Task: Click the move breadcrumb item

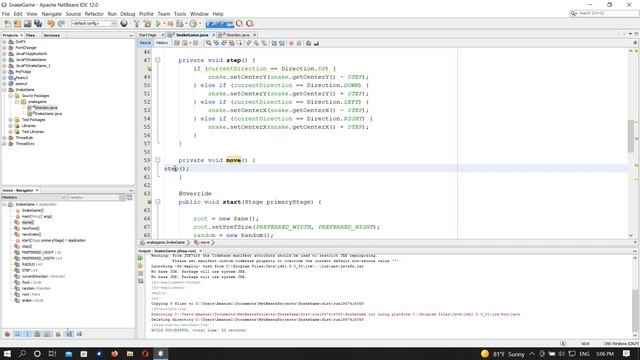Action: tap(204, 242)
